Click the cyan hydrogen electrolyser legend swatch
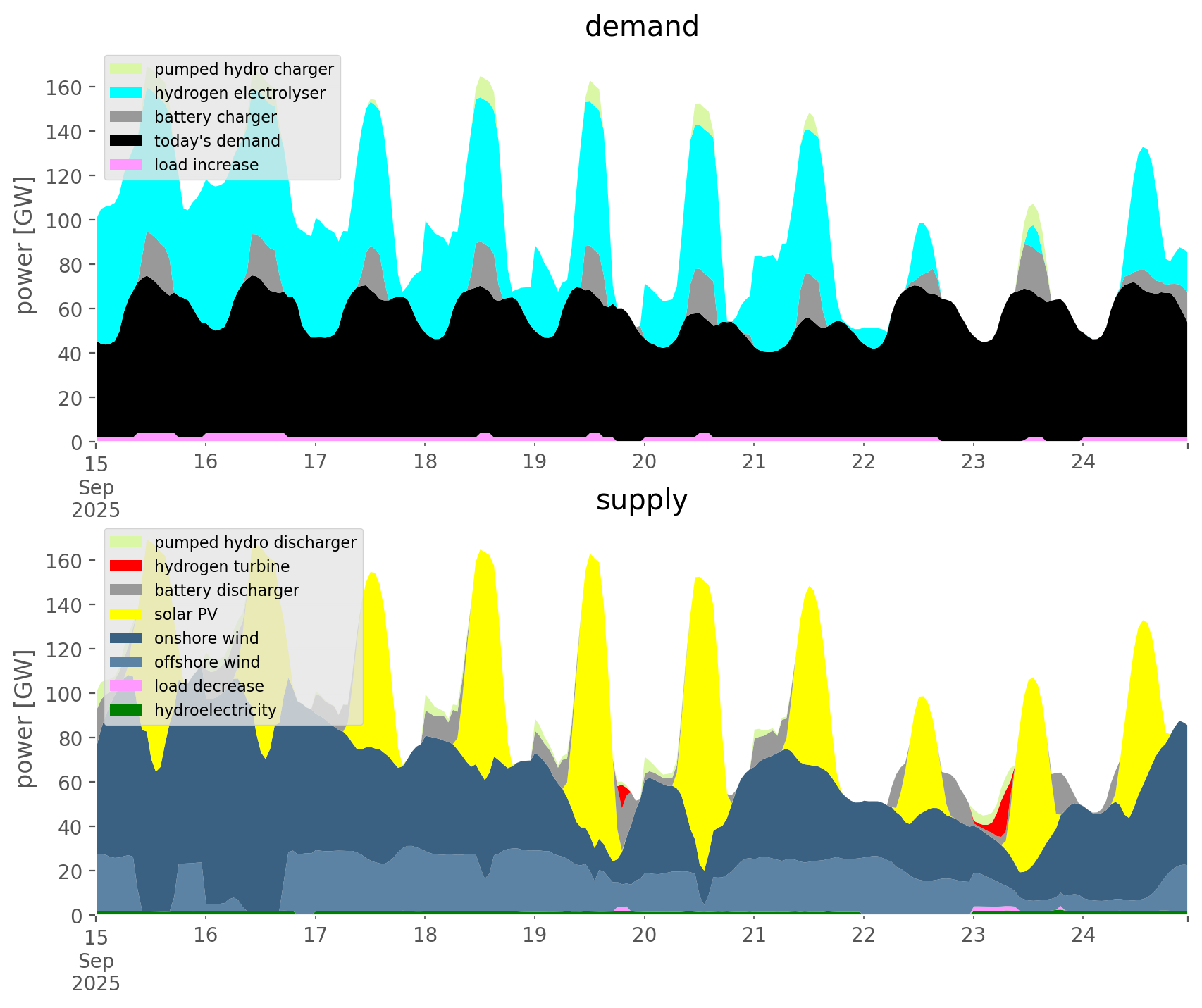 coord(127,93)
